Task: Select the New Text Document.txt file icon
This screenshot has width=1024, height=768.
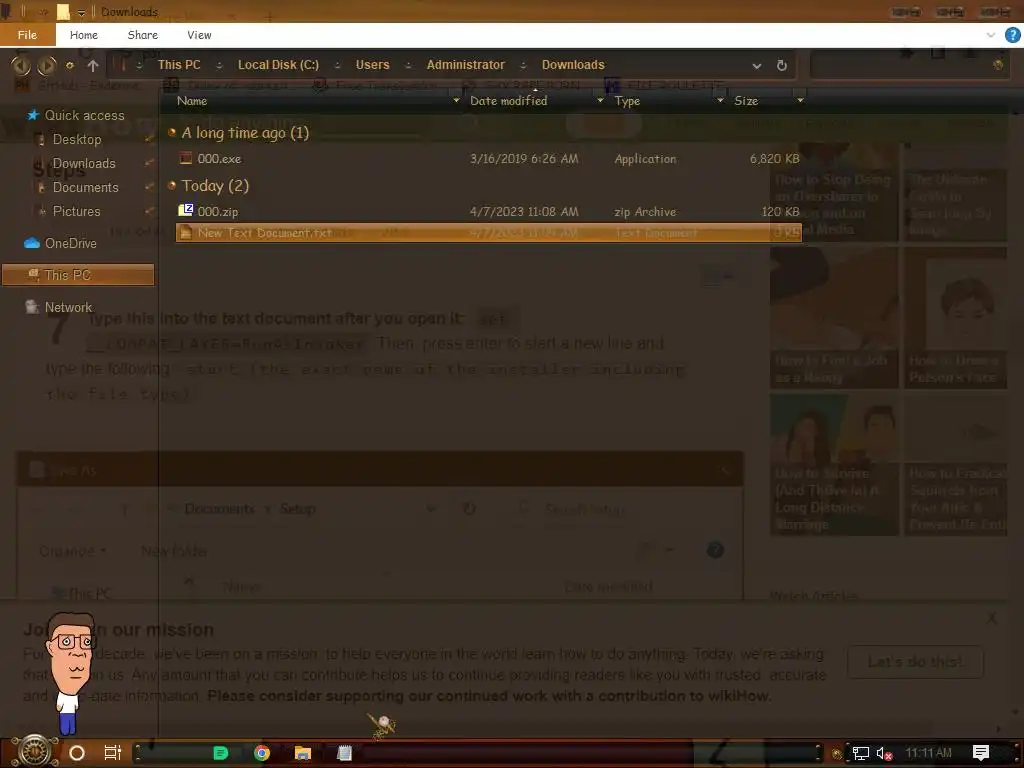Action: [186, 232]
